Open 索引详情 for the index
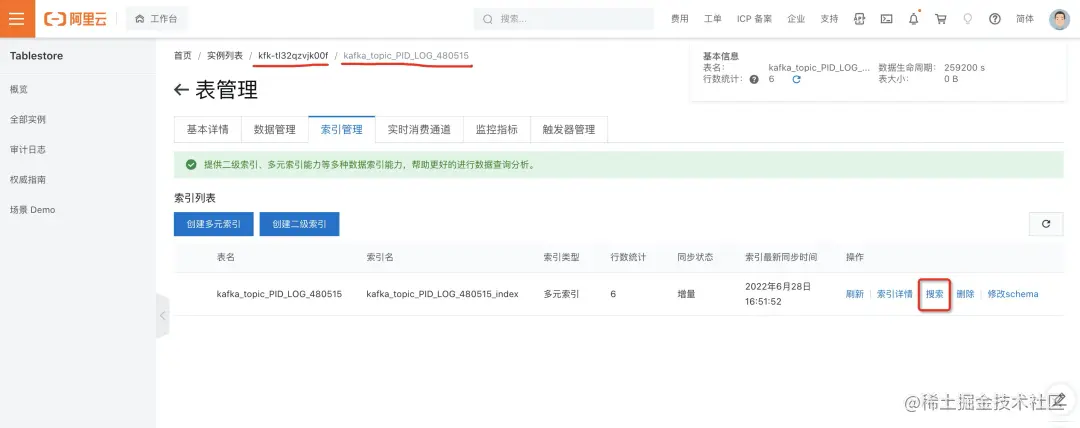Screen dimensions: 1080x428 [x=895, y=294]
